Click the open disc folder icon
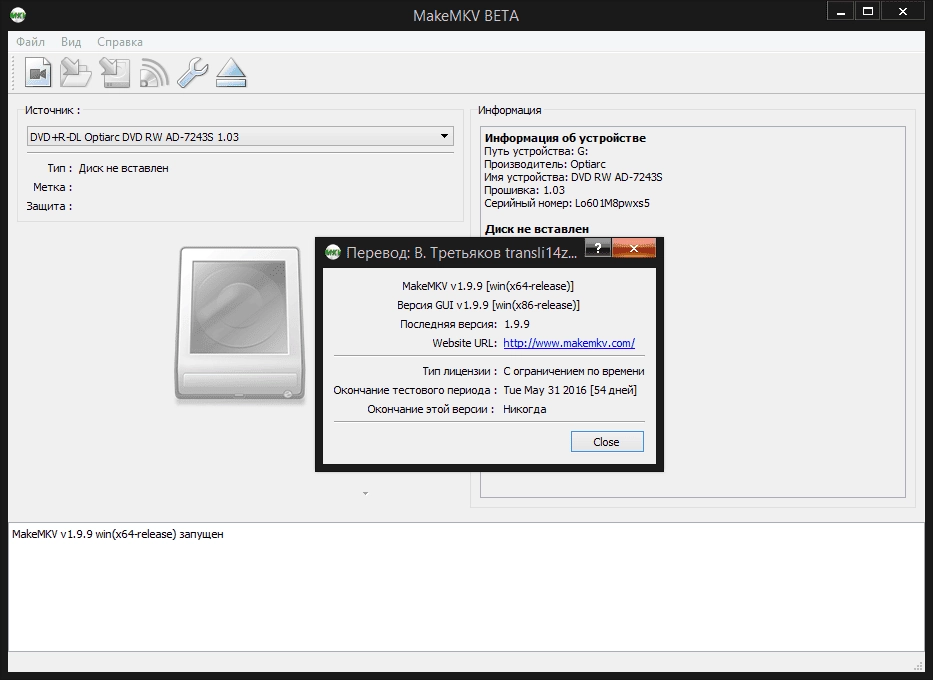 pyautogui.click(x=76, y=73)
